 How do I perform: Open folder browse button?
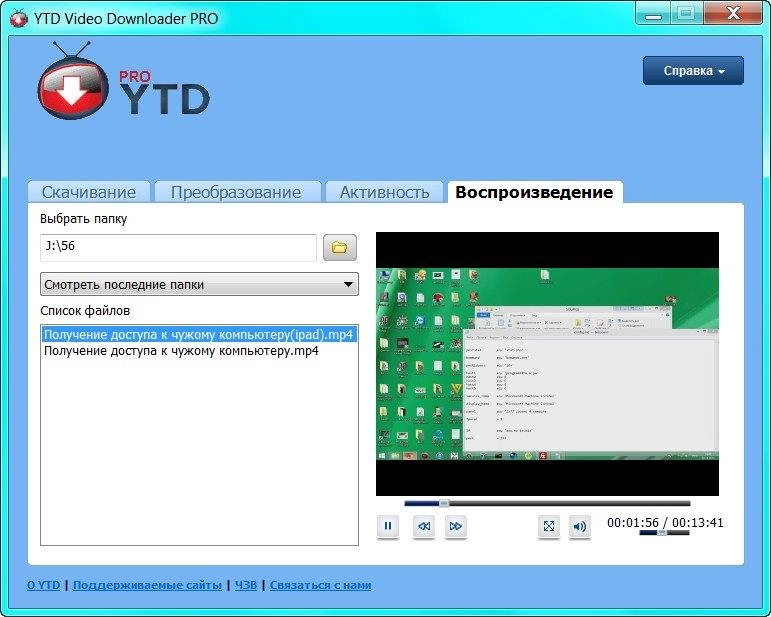point(340,247)
